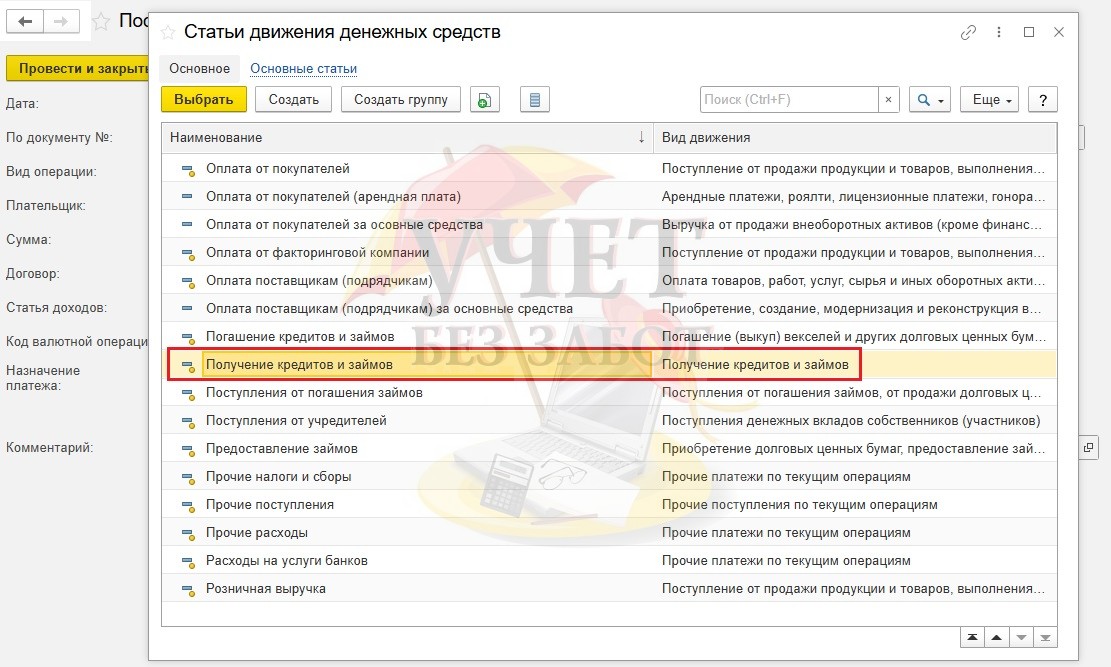Click the back arrow navigation button
The height and width of the screenshot is (667, 1111).
click(x=25, y=21)
